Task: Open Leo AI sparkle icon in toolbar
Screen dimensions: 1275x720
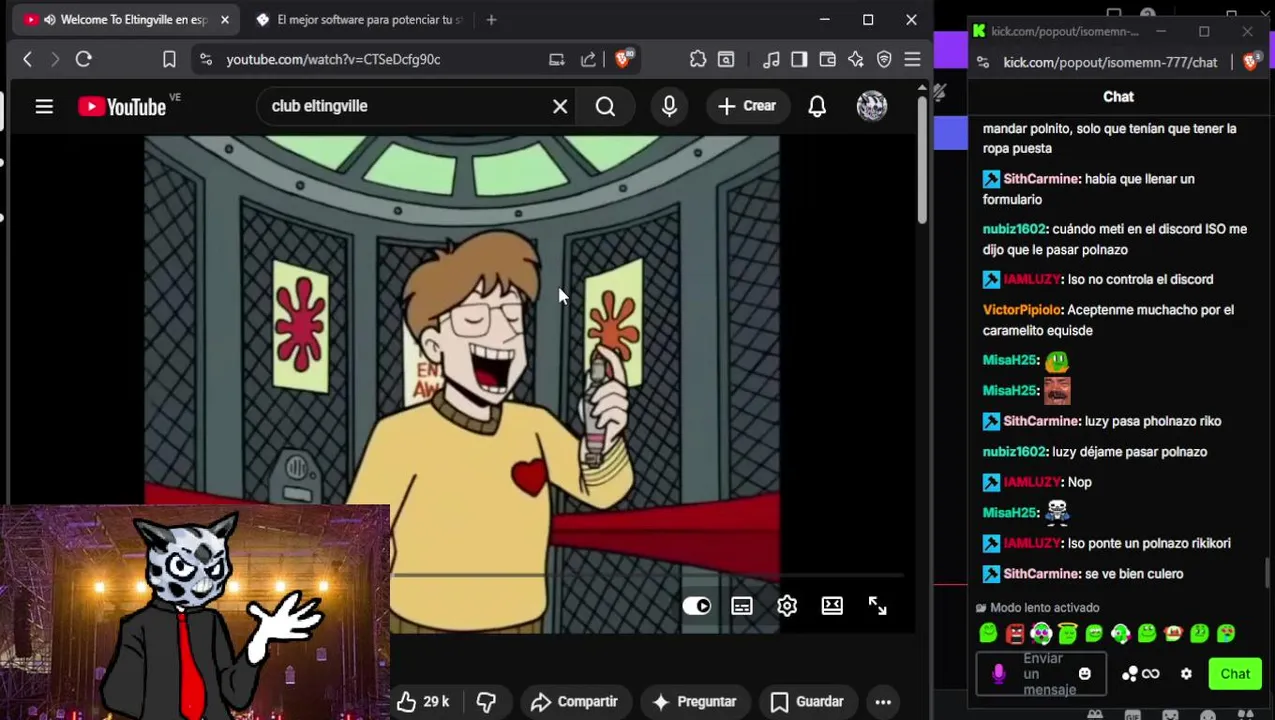Action: 855,60
